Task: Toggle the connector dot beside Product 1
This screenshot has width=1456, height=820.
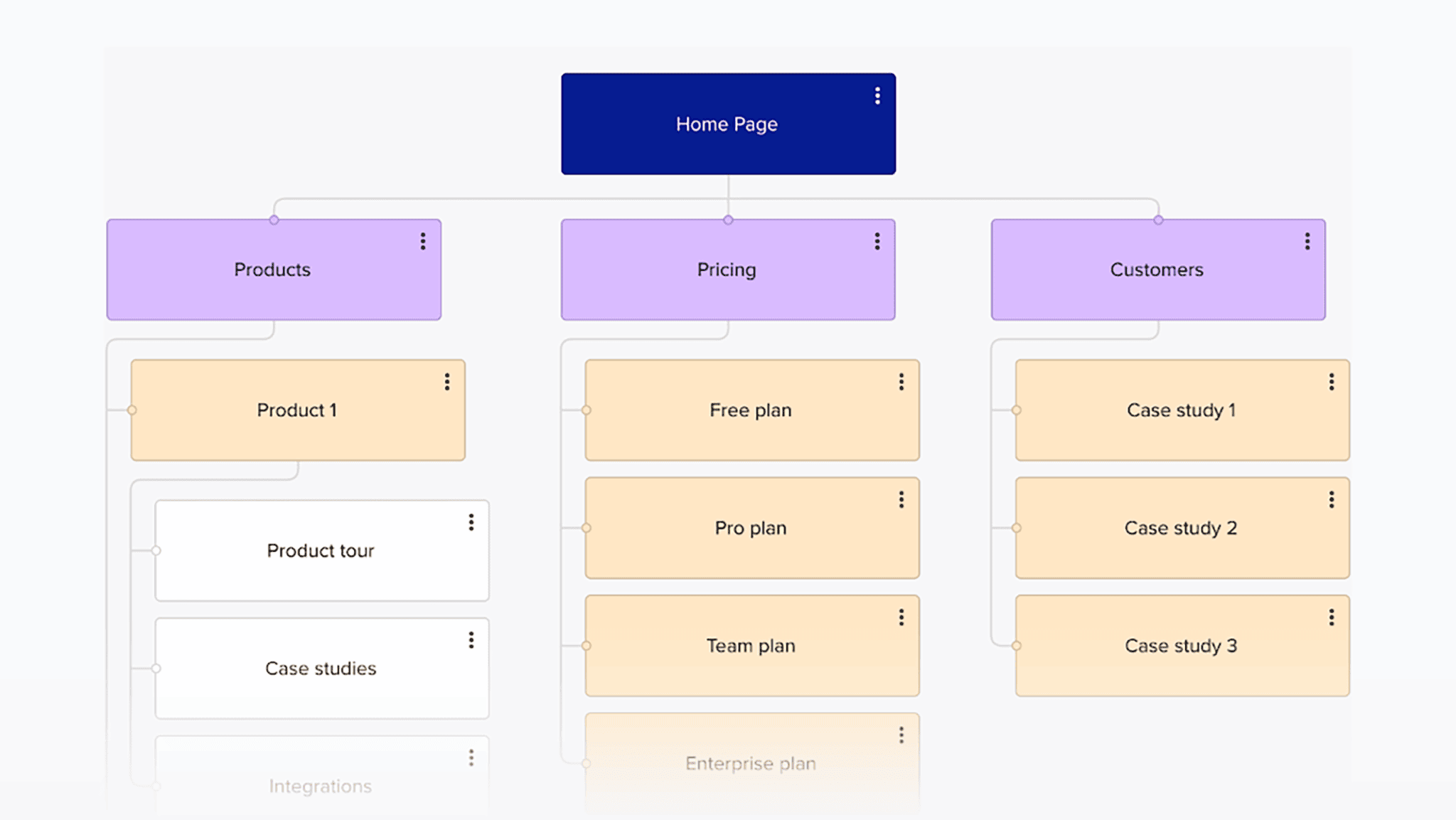Action: point(132,410)
